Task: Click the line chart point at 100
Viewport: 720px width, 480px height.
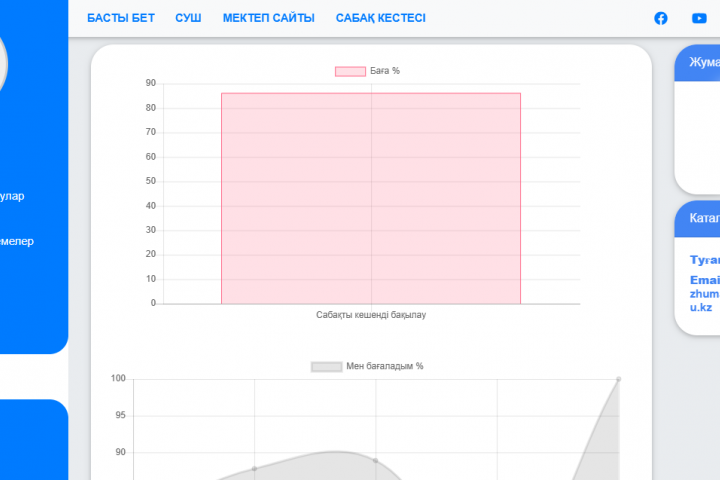Action: pos(618,379)
